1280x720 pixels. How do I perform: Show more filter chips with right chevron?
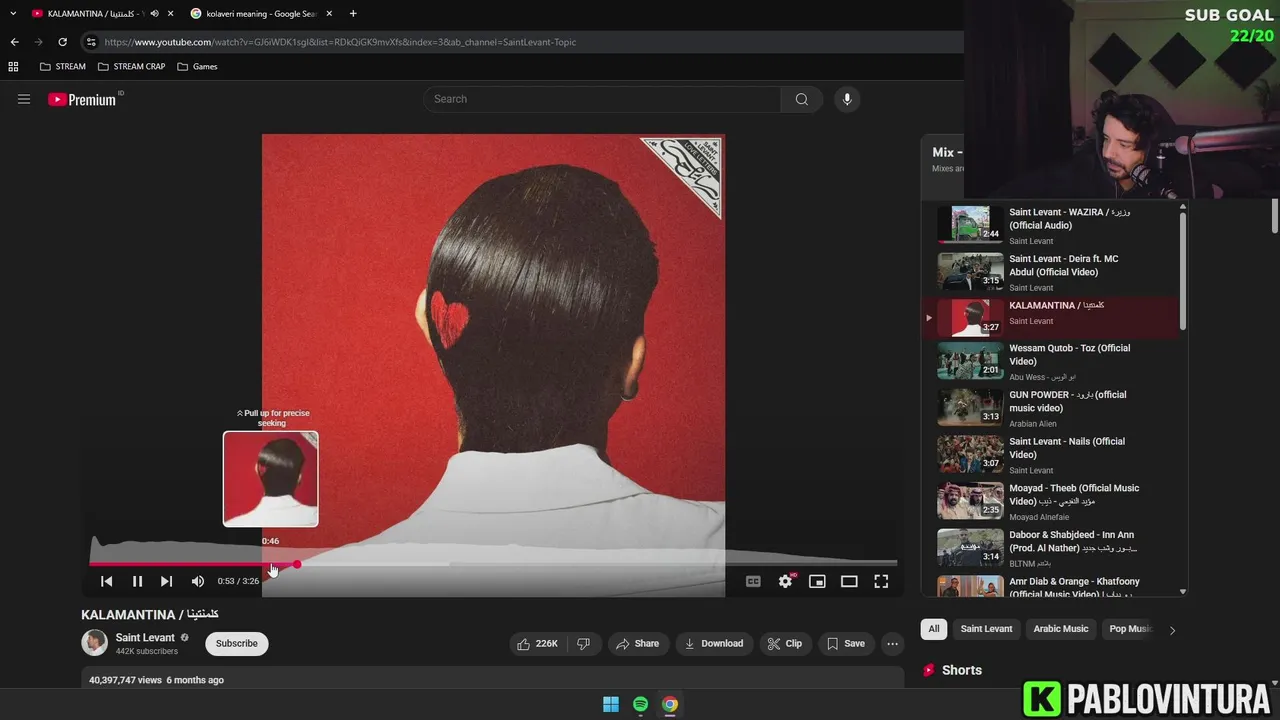[x=1172, y=630]
